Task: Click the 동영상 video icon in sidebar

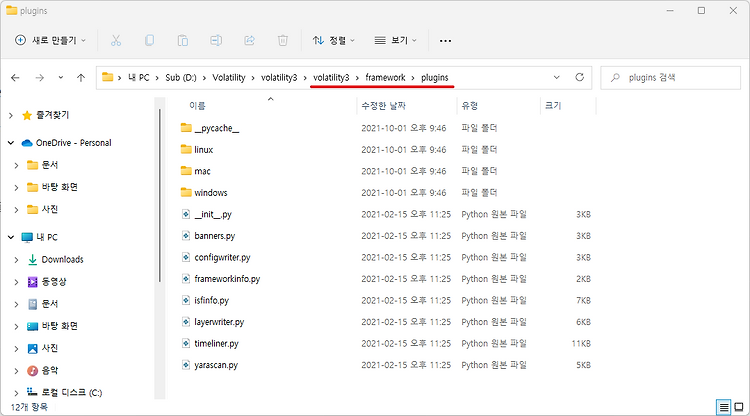Action: 33,282
